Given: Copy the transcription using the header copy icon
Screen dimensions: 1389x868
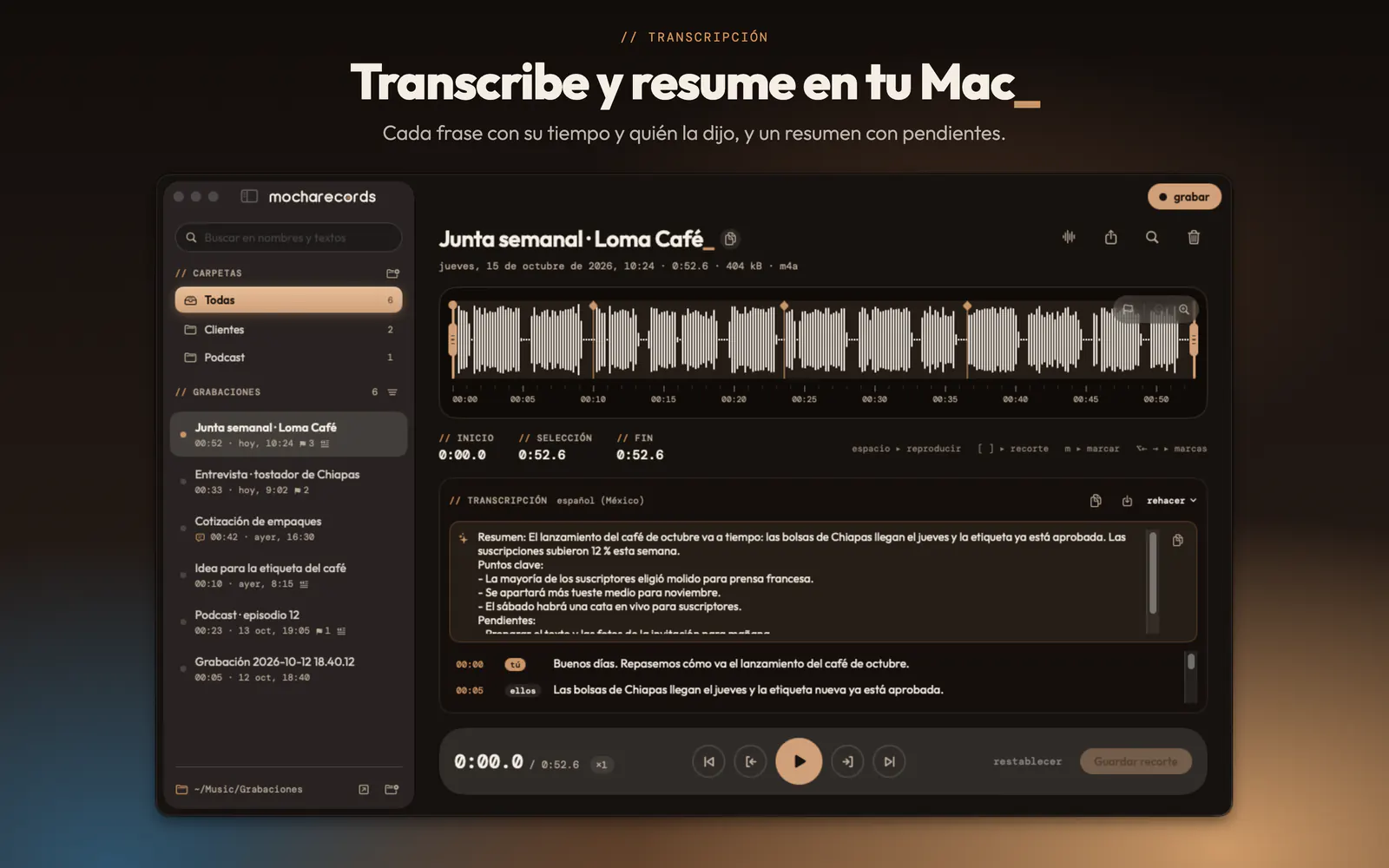Looking at the screenshot, I should click(x=1096, y=501).
